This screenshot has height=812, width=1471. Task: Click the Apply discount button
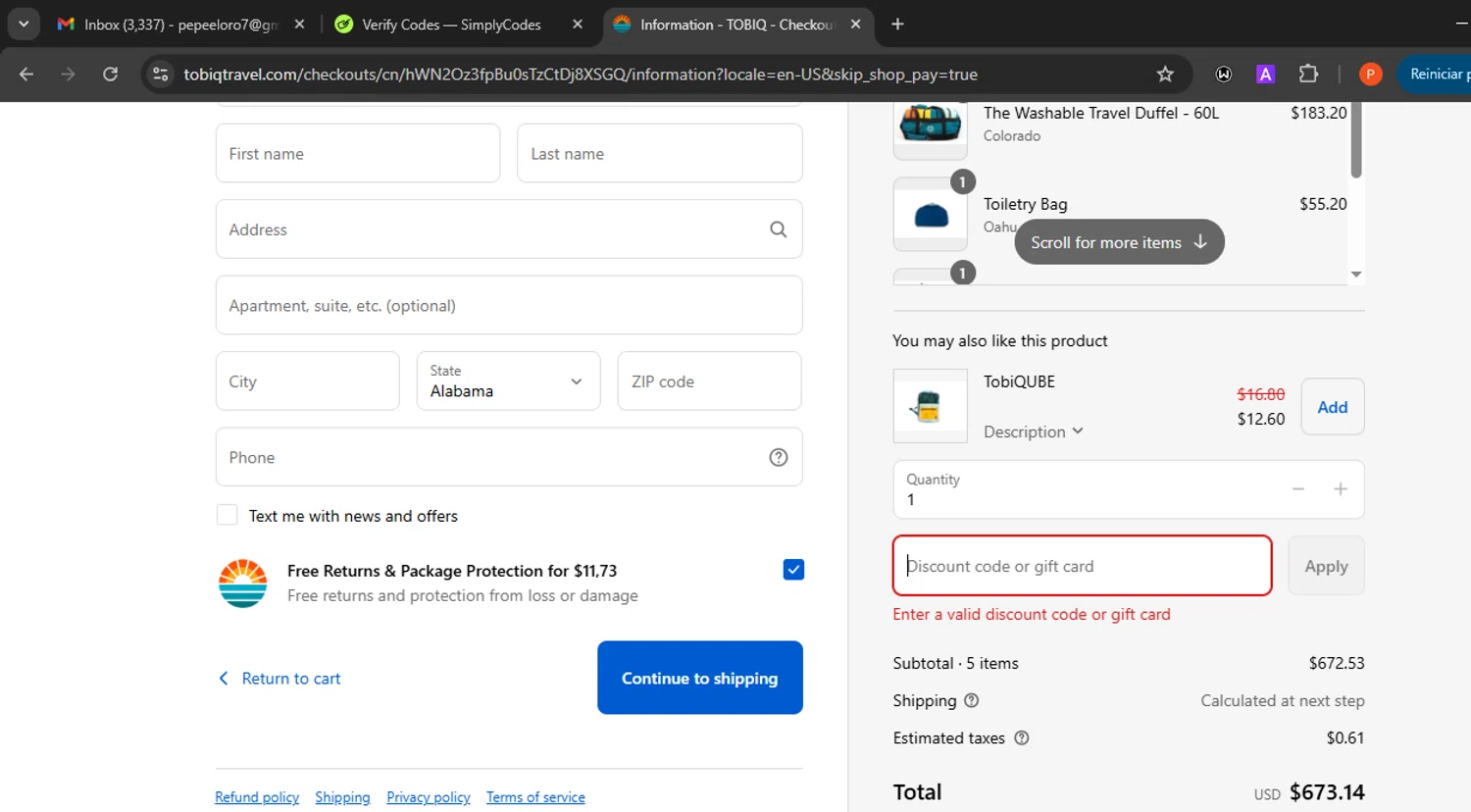[x=1326, y=566]
